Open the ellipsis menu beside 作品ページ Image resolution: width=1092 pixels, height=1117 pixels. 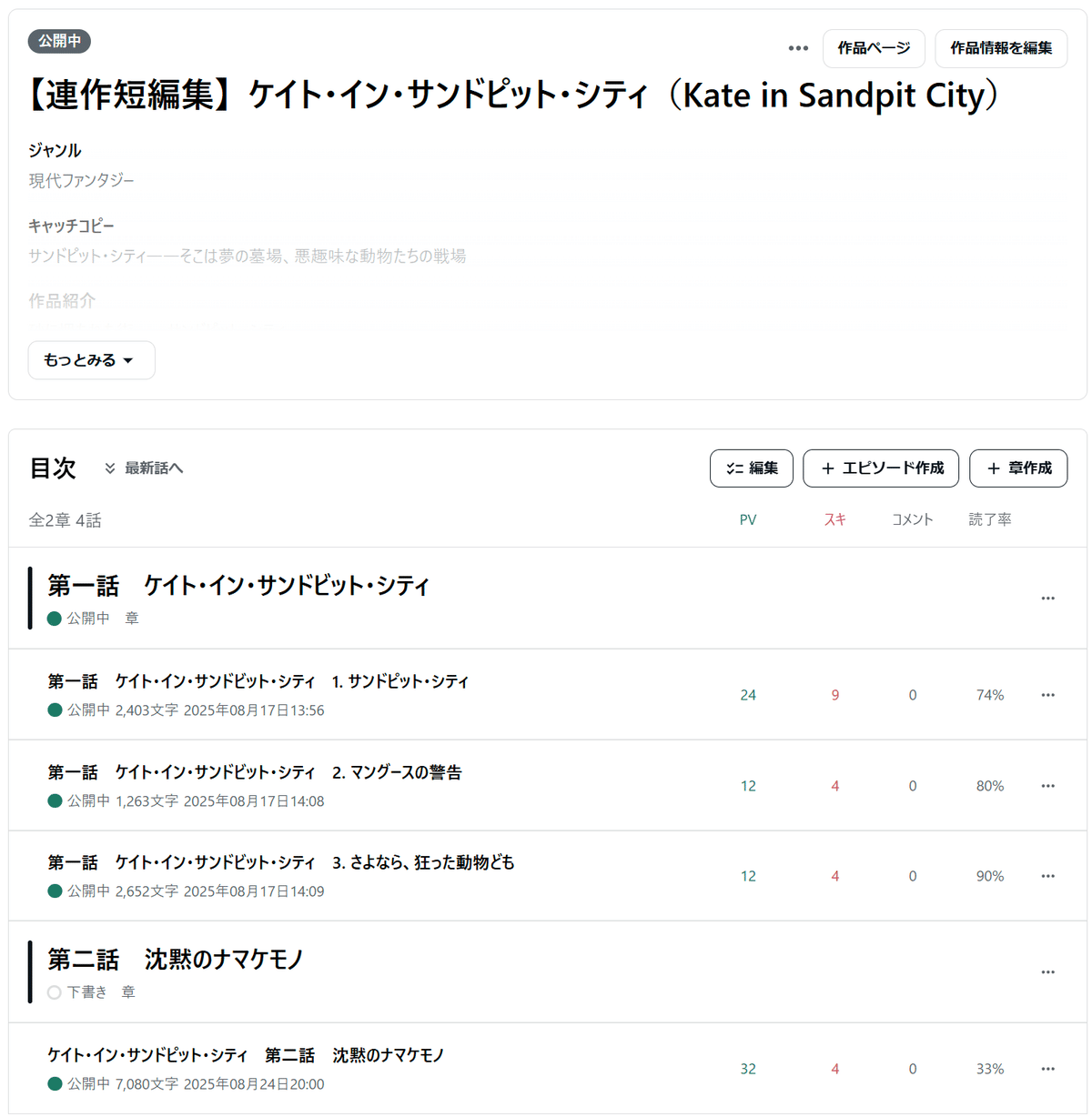[x=798, y=48]
